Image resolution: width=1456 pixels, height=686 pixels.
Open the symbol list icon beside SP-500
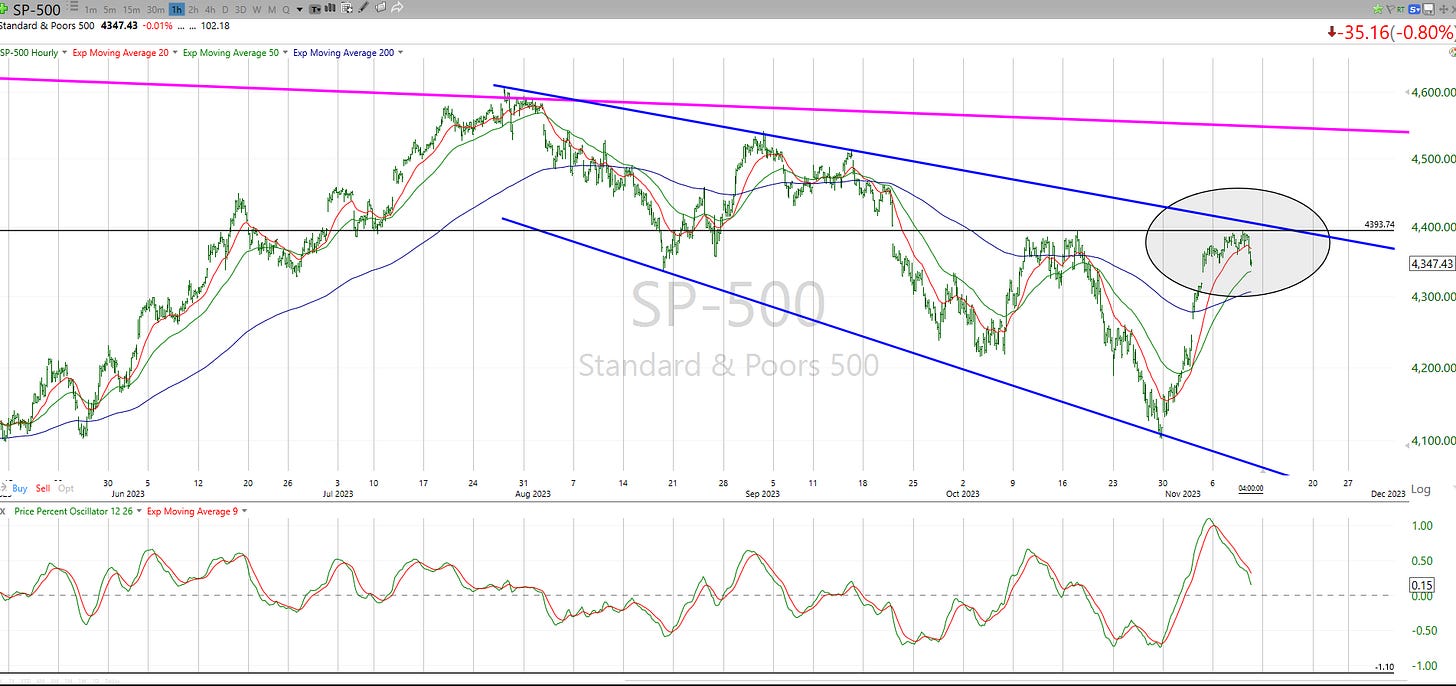(74, 6)
